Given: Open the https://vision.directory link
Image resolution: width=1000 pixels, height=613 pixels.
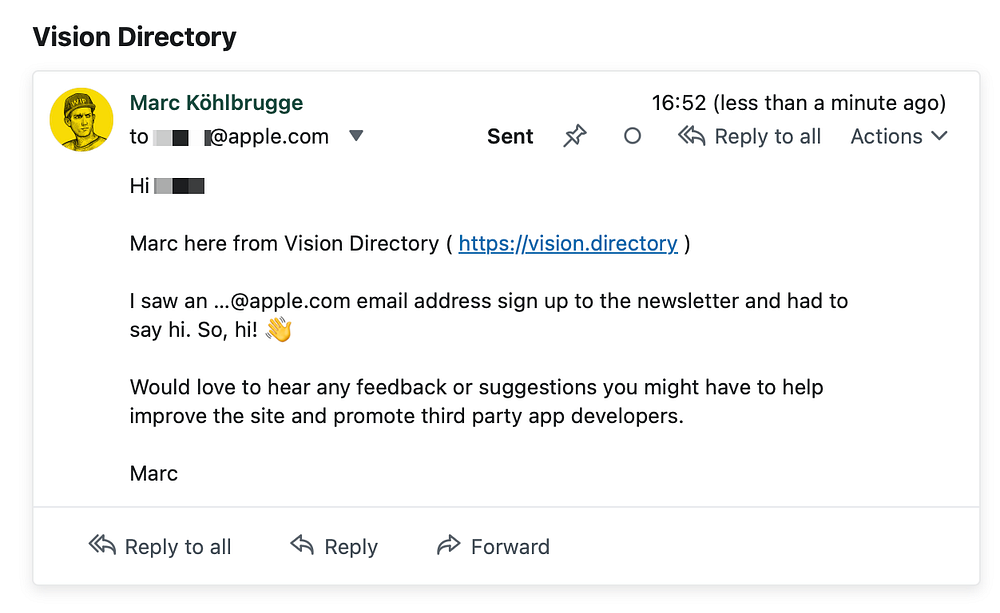Looking at the screenshot, I should [x=568, y=244].
